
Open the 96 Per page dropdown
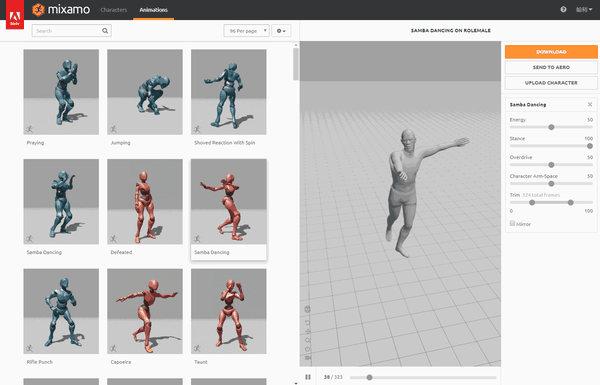(x=246, y=31)
